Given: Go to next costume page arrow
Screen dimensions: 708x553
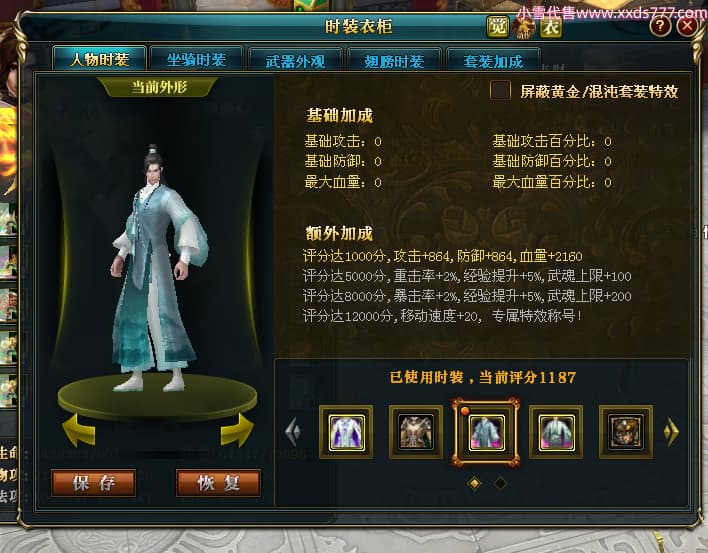Looking at the screenshot, I should tap(671, 432).
